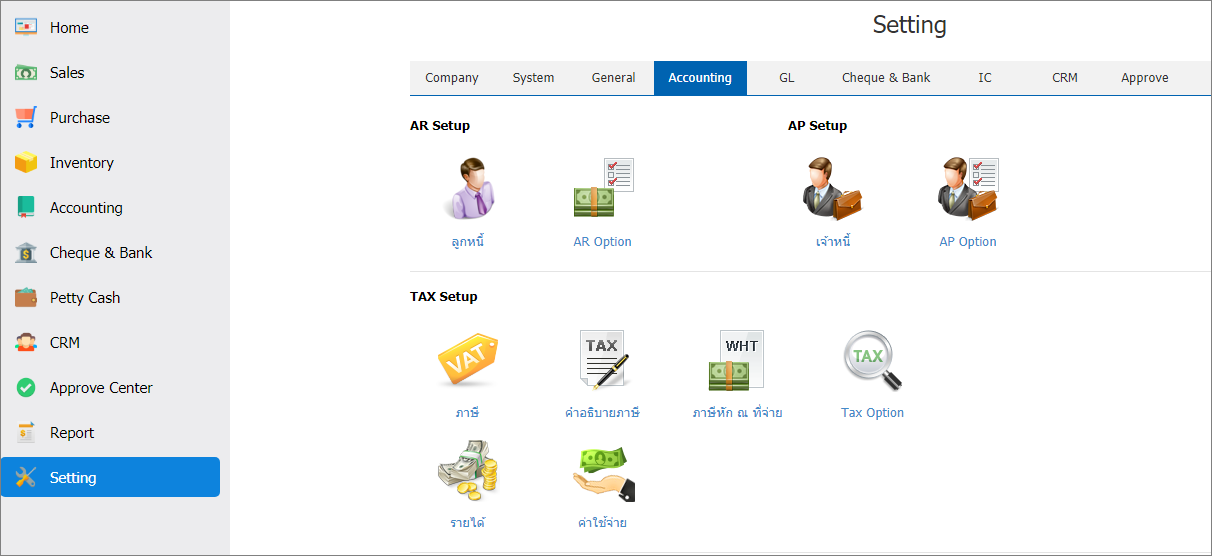Open the รายได้ income coins icon

click(468, 471)
